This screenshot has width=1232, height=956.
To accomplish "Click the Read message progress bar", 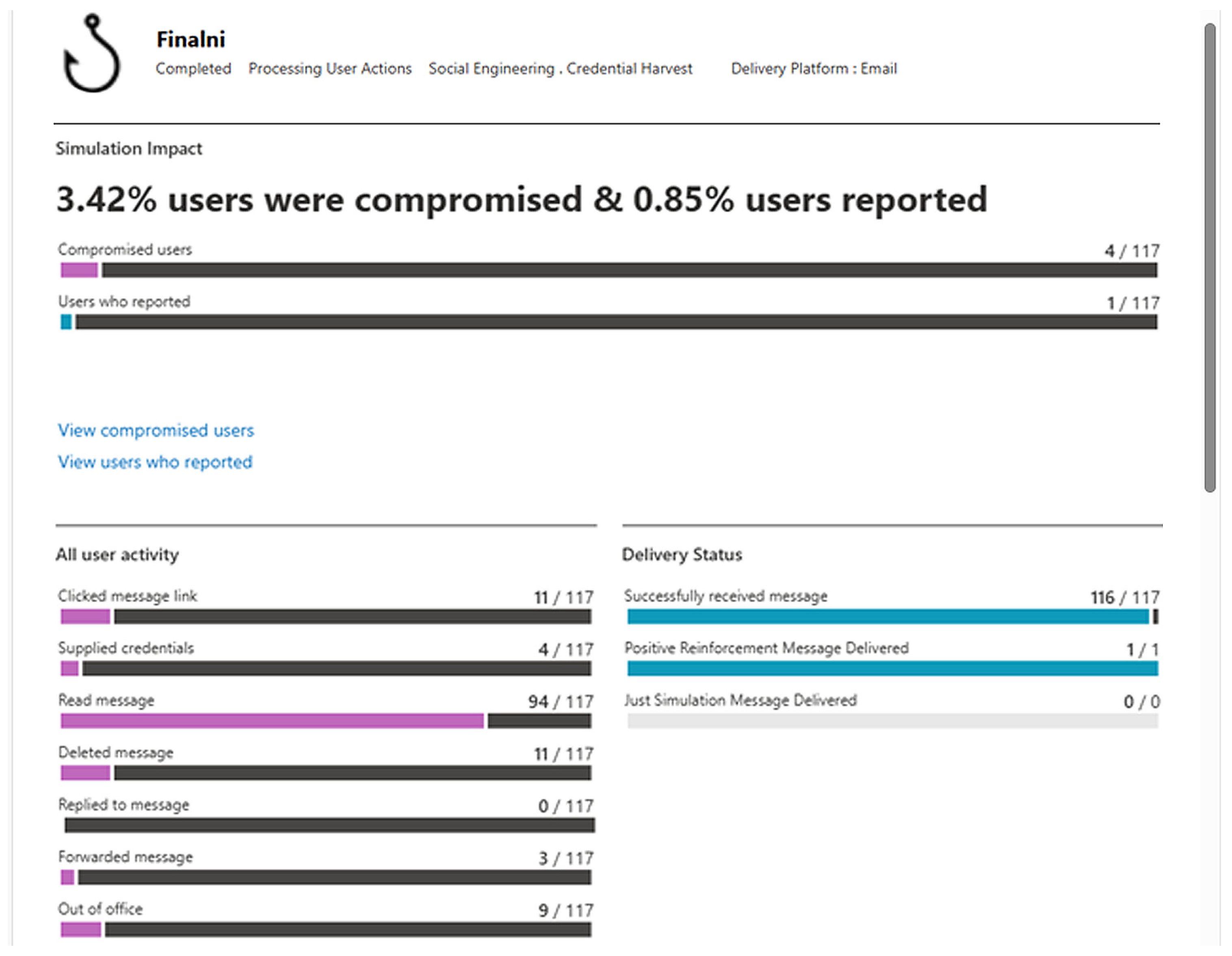I will point(325,721).
